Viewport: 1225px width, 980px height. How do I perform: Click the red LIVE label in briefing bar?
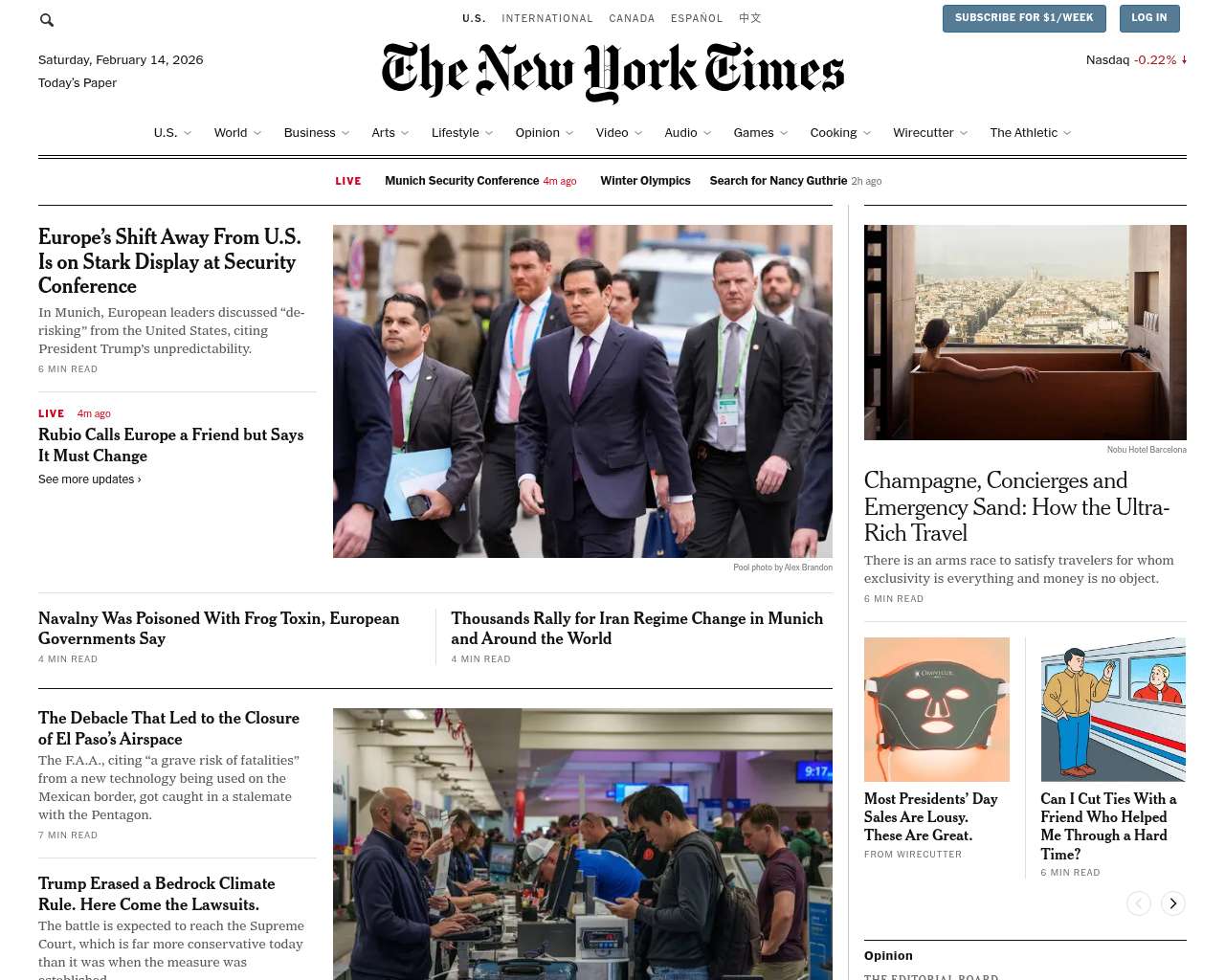pyautogui.click(x=348, y=181)
